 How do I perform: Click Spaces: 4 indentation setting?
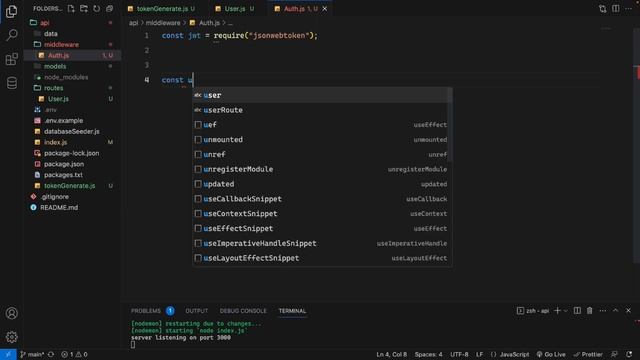pos(429,354)
